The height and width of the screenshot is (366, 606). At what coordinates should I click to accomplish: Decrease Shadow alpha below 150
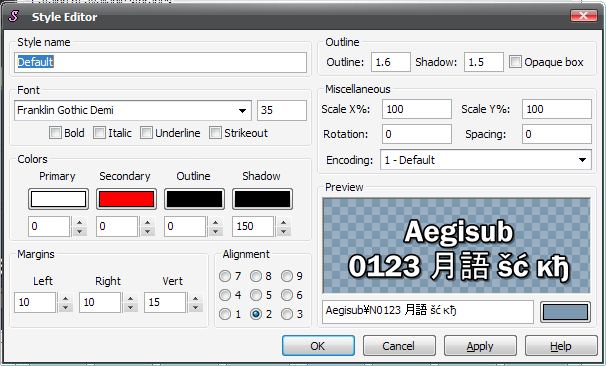tap(283, 231)
